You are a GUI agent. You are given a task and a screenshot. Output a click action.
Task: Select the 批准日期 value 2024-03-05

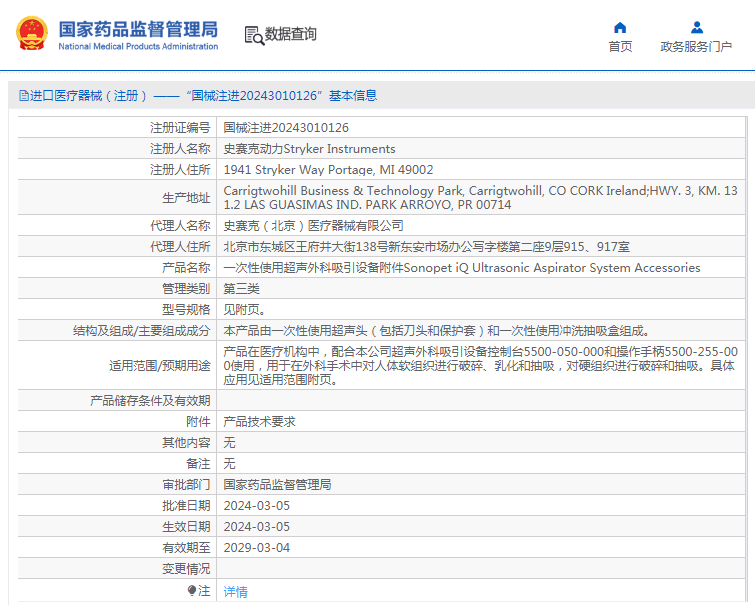coord(257,506)
